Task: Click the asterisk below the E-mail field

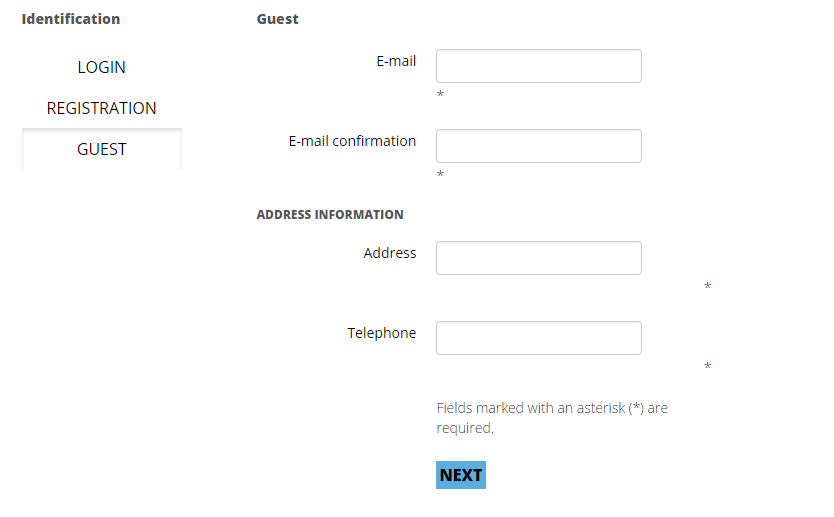Action: [x=440, y=95]
